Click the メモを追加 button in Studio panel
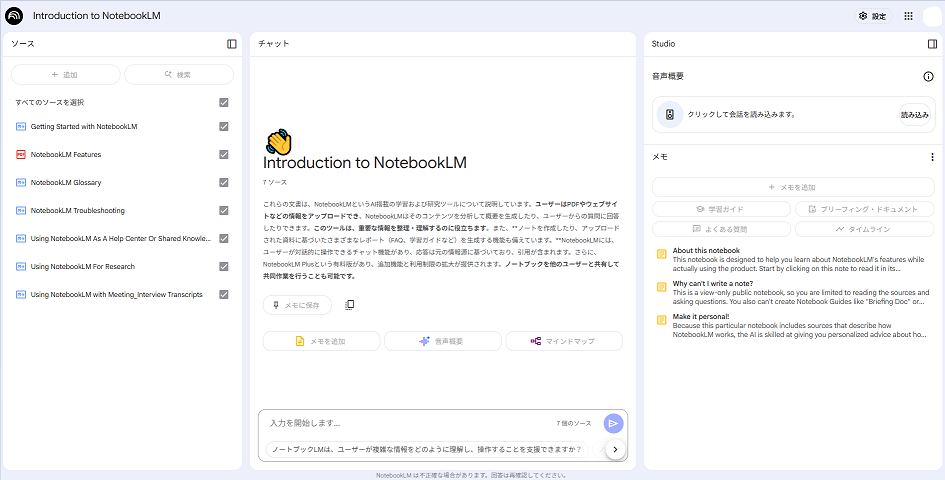Screen dimensions: 945x480 [793, 187]
